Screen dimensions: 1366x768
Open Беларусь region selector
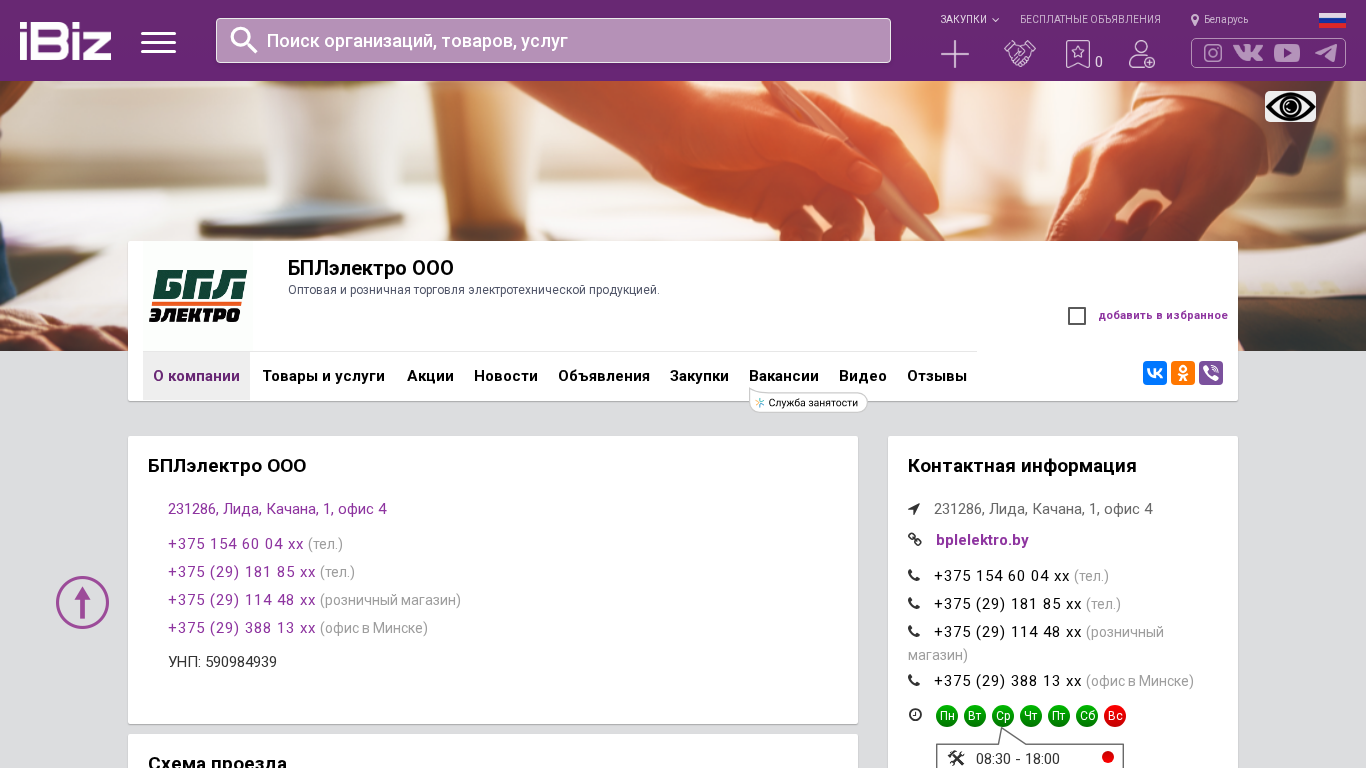tap(1219, 19)
